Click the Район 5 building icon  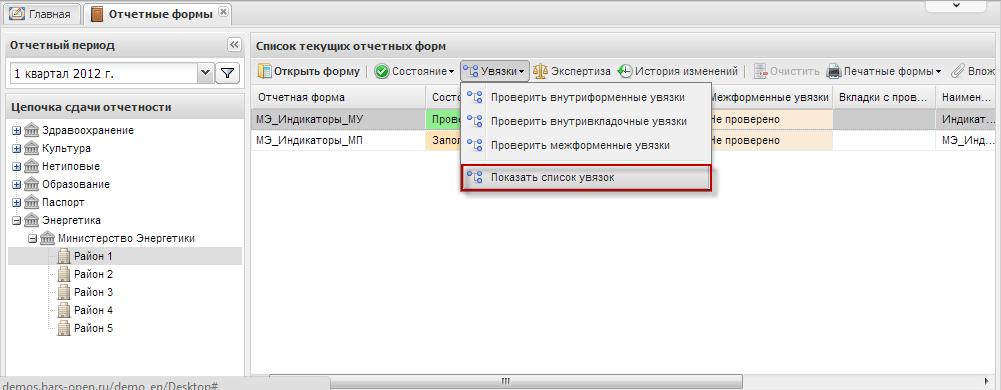tap(63, 327)
